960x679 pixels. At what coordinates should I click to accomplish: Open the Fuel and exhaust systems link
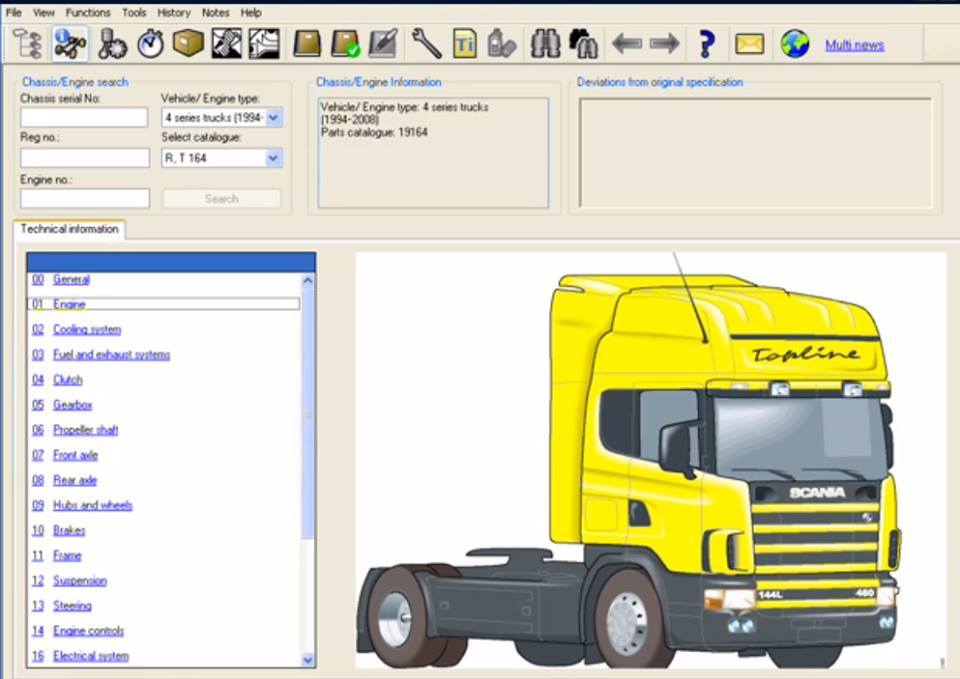111,355
